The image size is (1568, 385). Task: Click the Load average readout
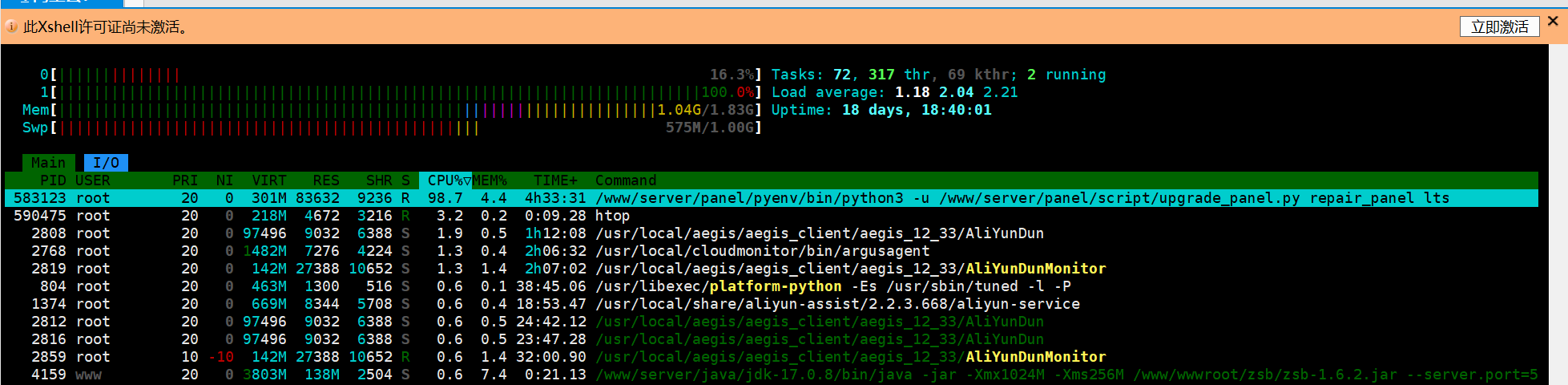click(x=894, y=92)
